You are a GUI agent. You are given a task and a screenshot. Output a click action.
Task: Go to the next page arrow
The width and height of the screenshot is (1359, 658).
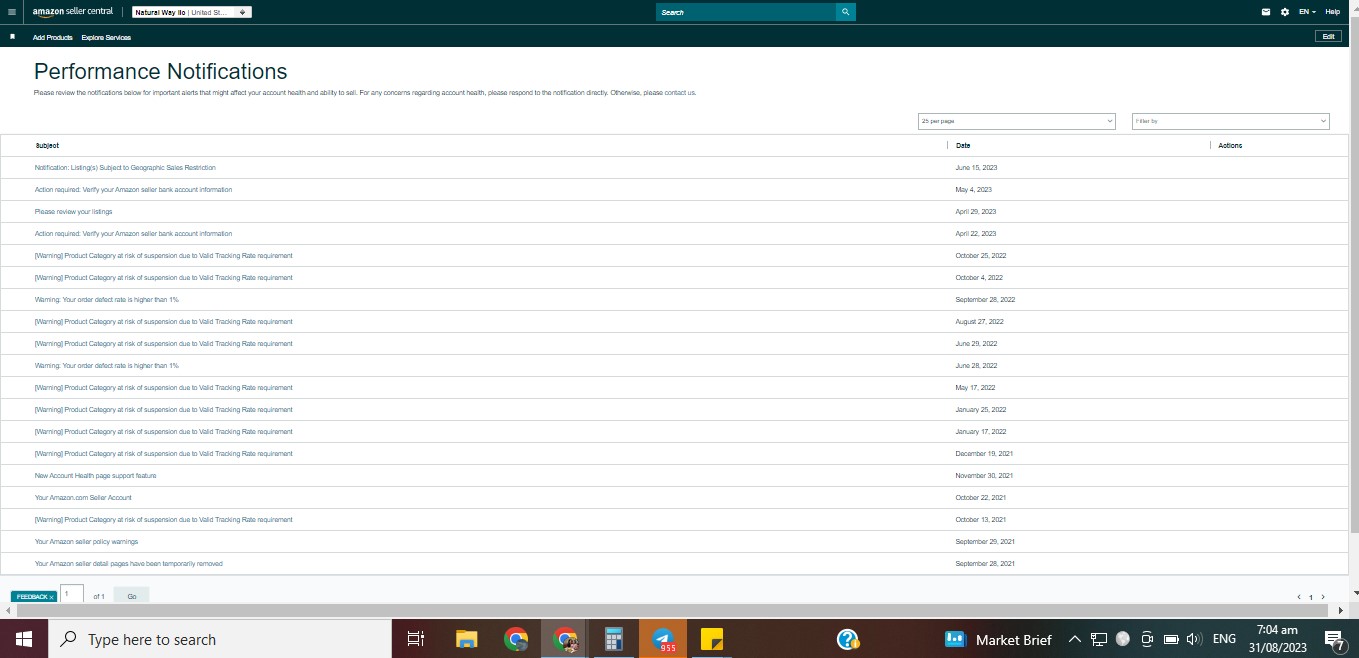click(x=1323, y=597)
